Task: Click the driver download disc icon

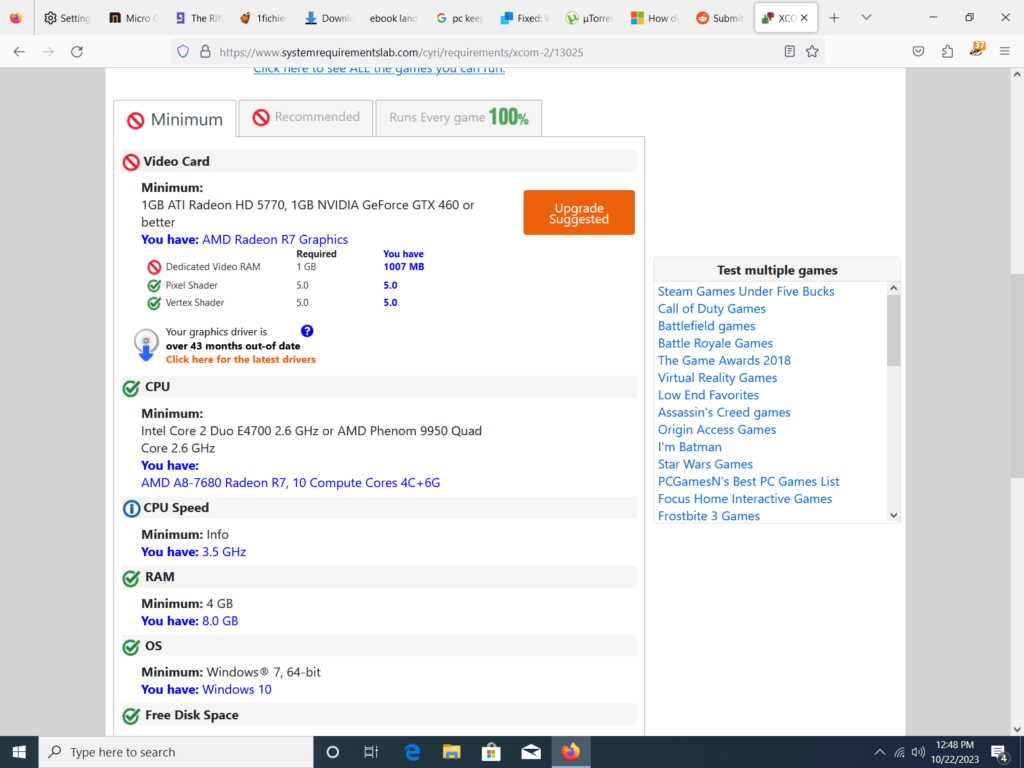Action: (146, 345)
